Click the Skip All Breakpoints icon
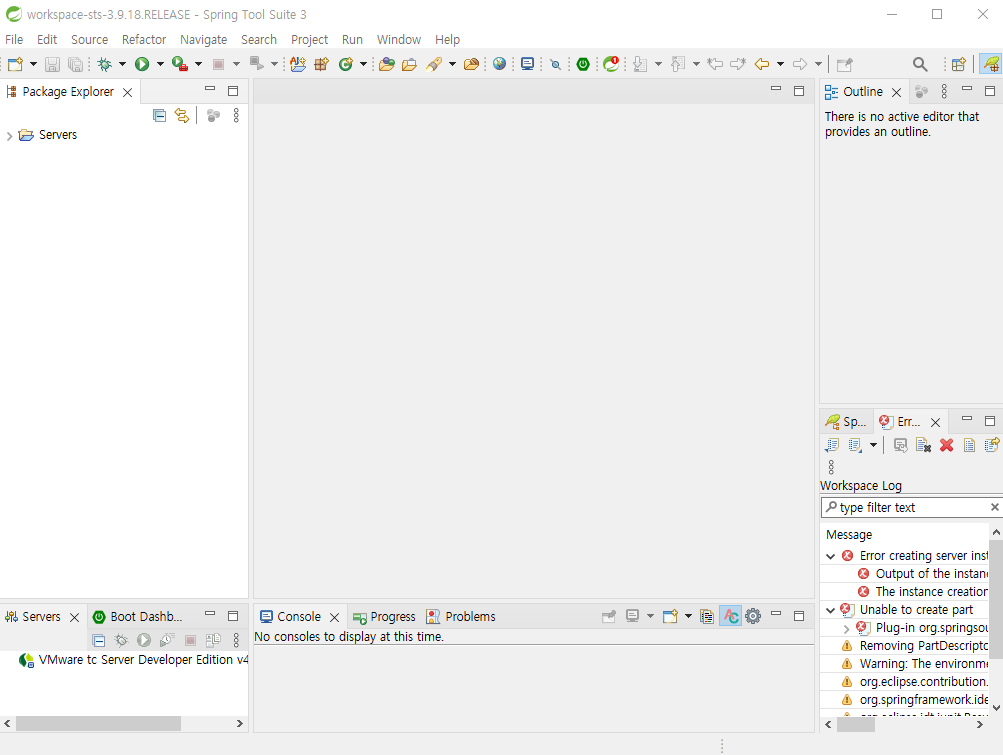 (x=555, y=64)
